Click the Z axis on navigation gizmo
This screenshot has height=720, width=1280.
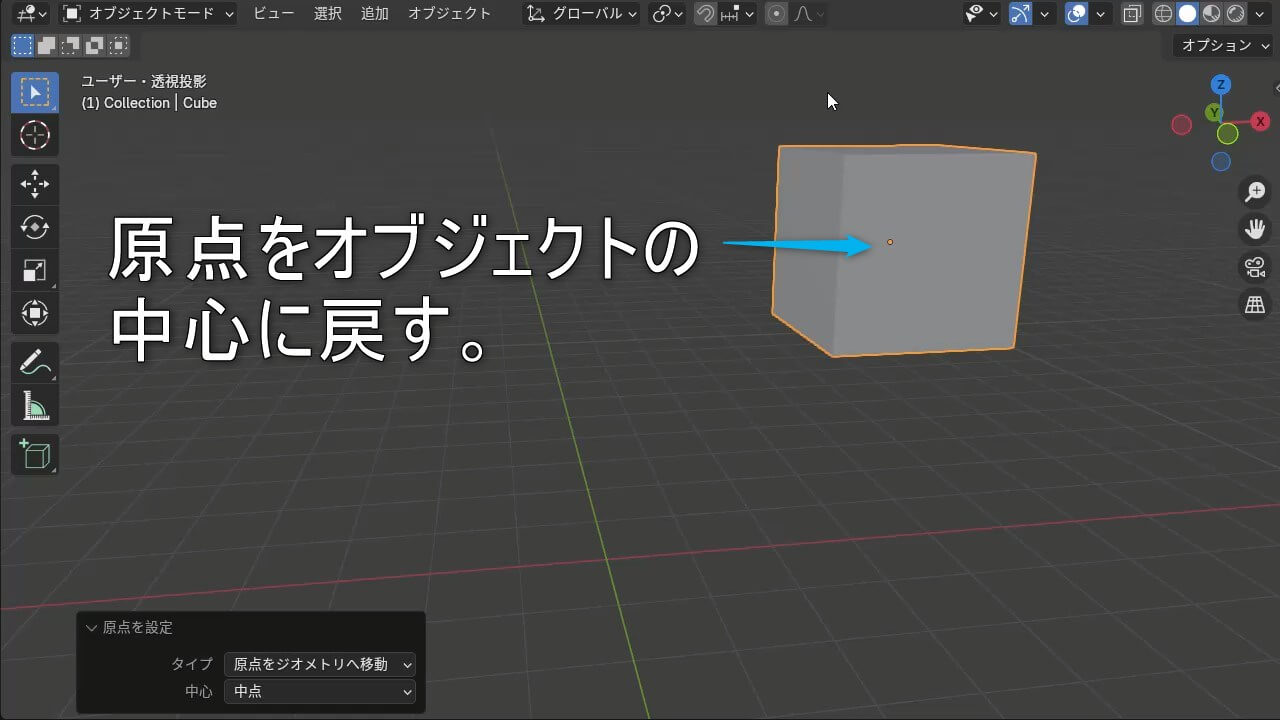click(1221, 85)
